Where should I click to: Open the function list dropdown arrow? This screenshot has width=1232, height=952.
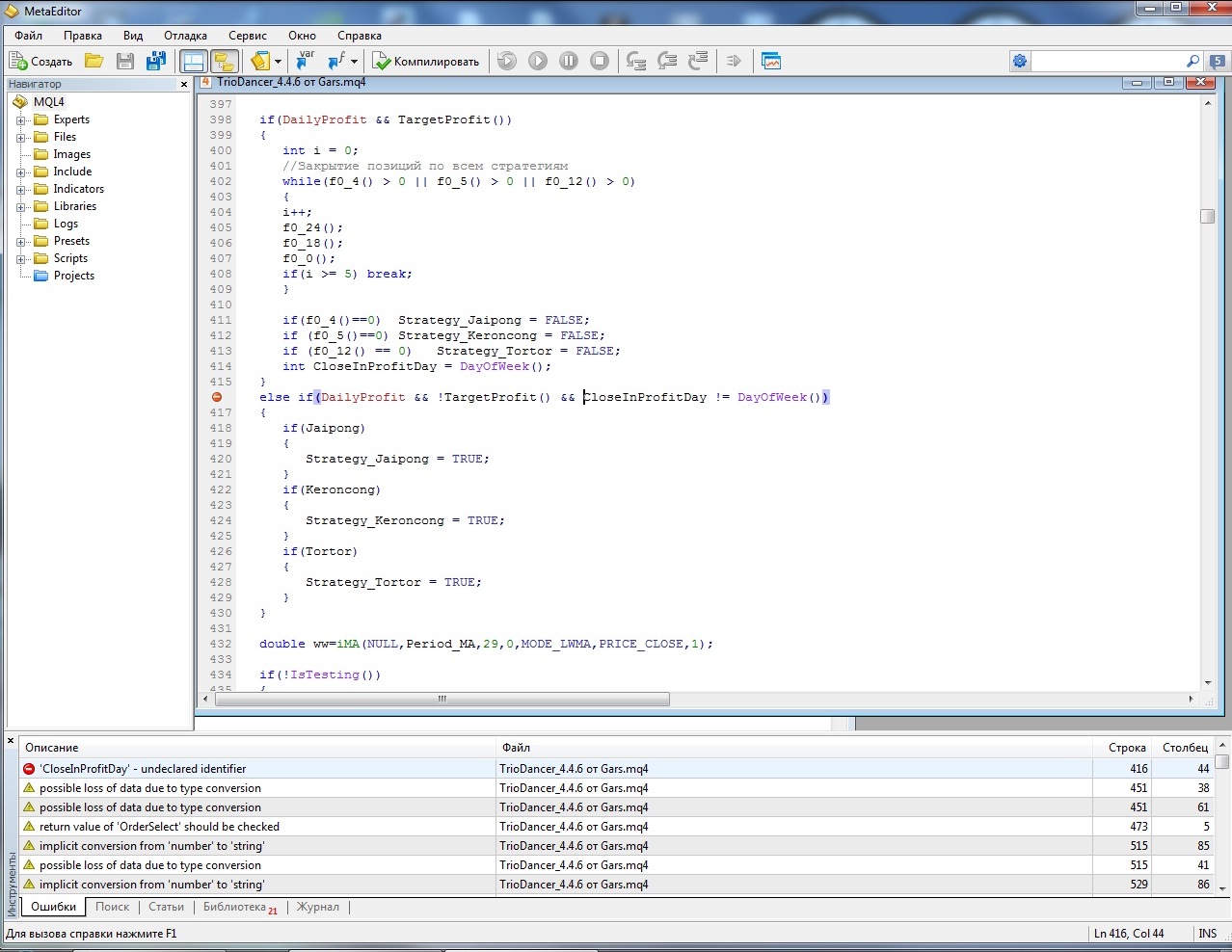click(354, 61)
